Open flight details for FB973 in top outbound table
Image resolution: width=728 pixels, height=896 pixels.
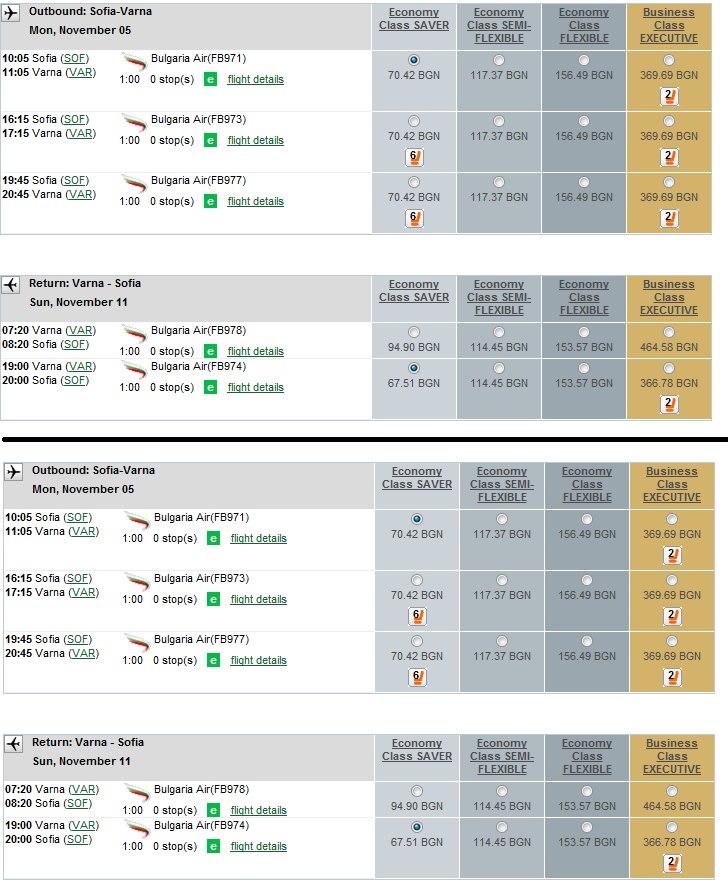[x=255, y=141]
